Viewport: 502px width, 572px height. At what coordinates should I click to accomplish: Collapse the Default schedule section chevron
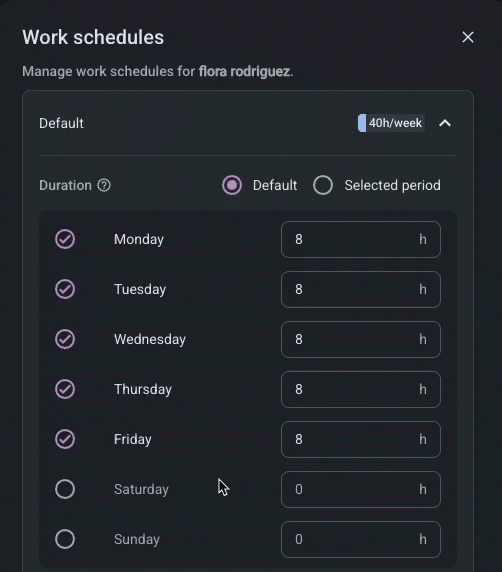tap(445, 123)
